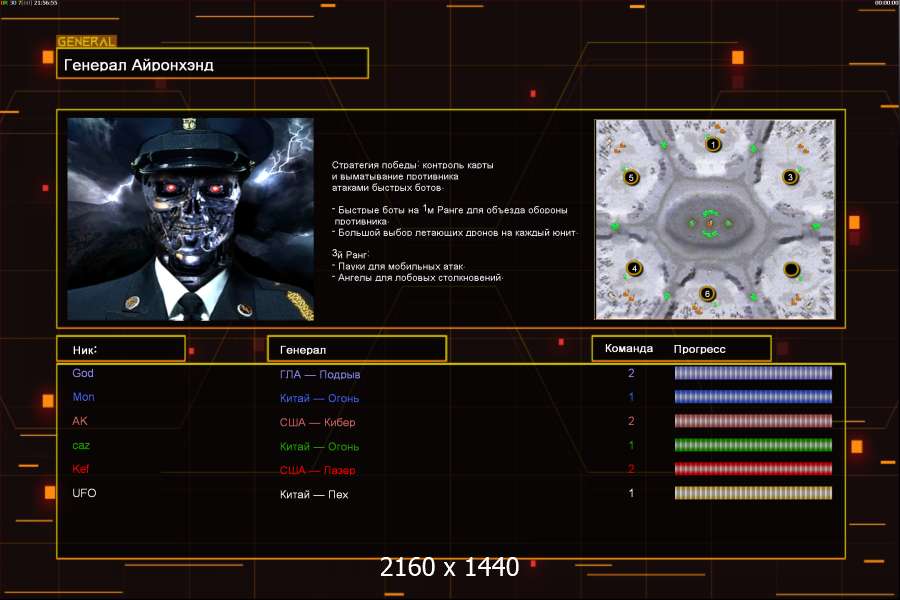
Task: Select start position marker 5 on minimap
Action: point(631,177)
